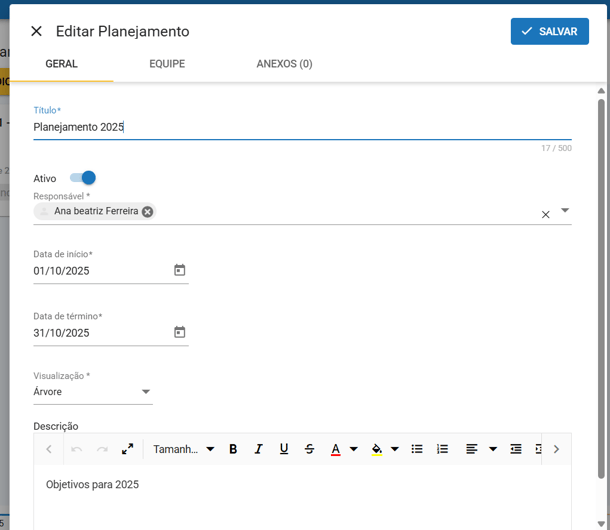
Task: Apply italic formatting in the description editor
Action: click(258, 449)
